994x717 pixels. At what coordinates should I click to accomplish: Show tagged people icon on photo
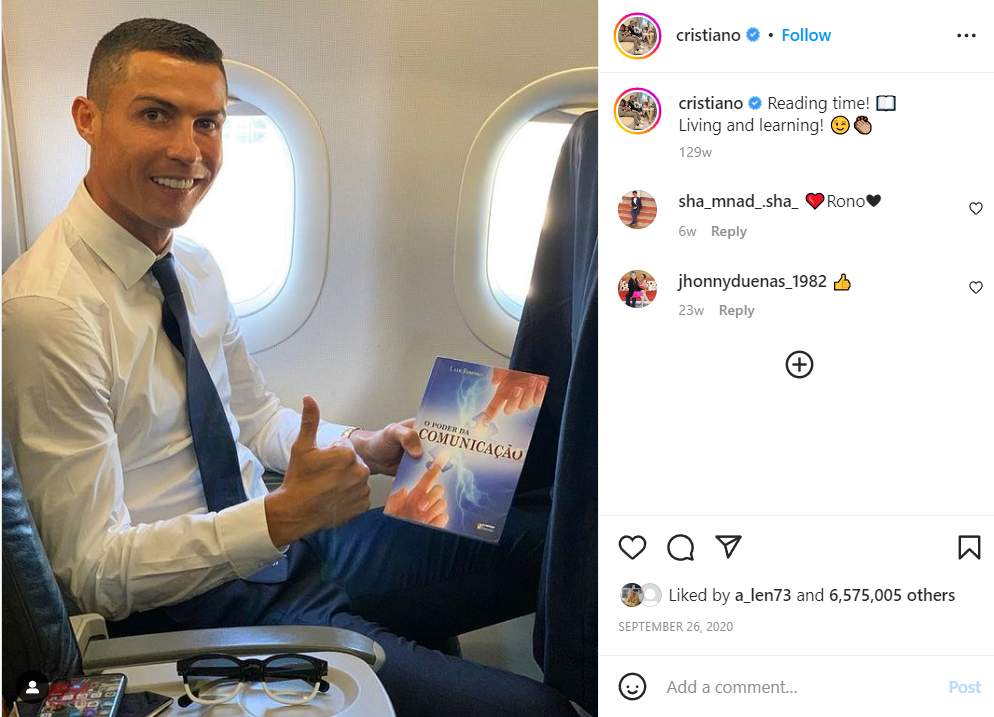click(x=32, y=687)
